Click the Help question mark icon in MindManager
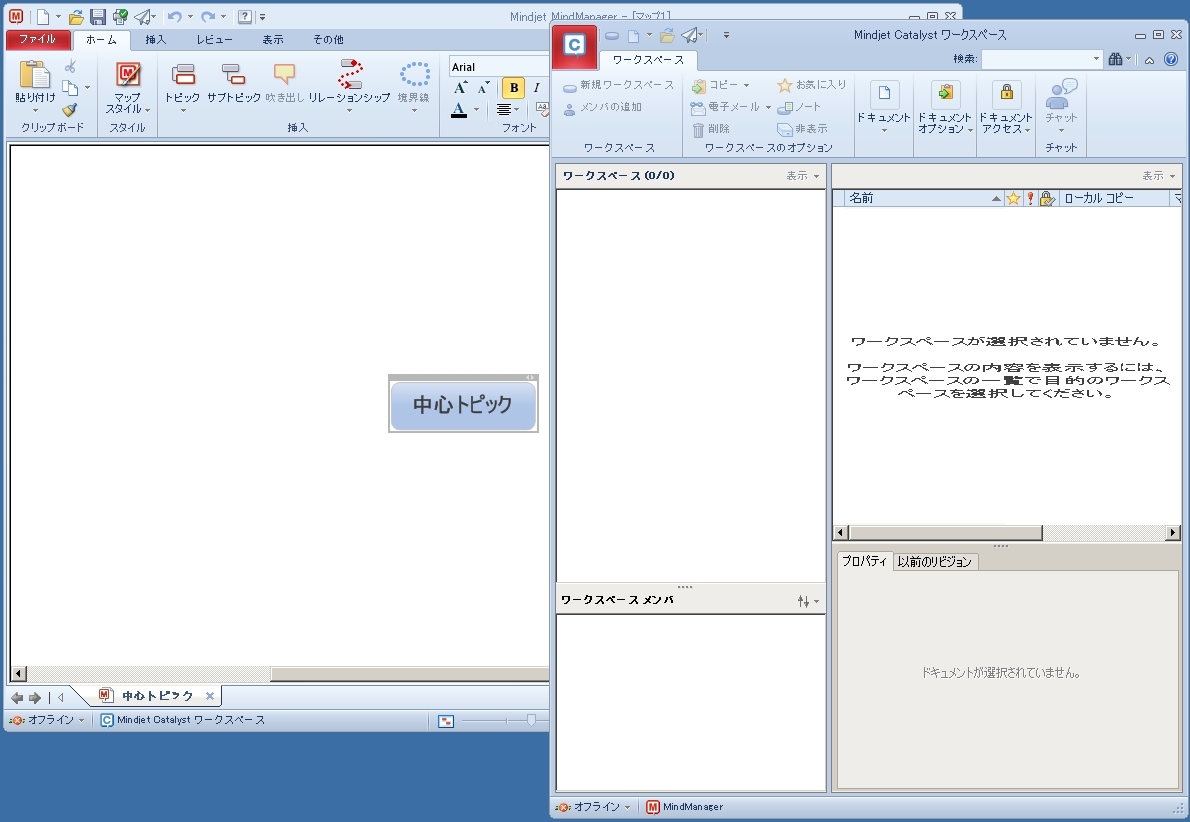 244,17
